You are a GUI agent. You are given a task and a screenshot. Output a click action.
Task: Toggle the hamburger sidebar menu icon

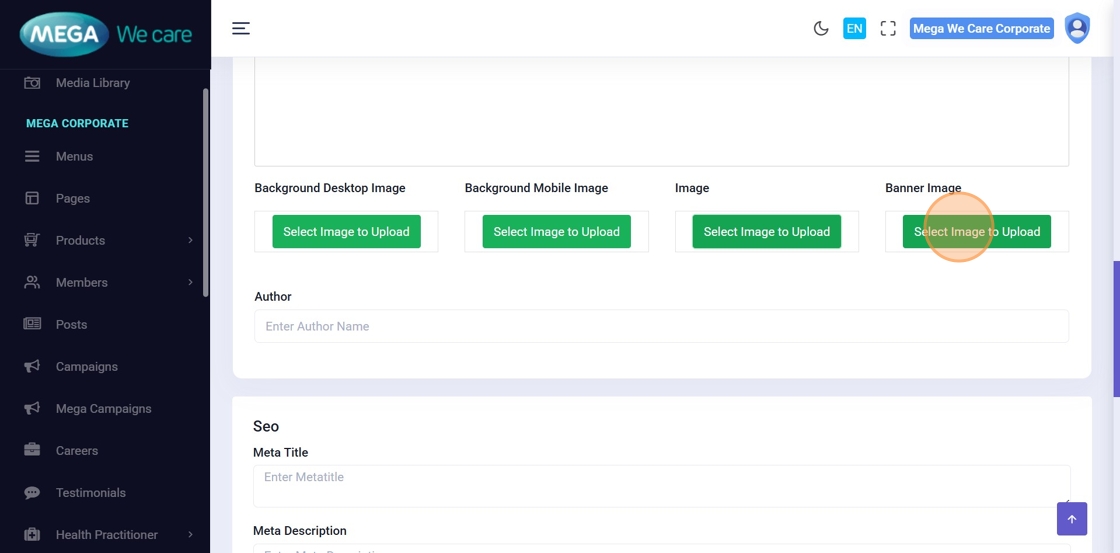coord(241,28)
